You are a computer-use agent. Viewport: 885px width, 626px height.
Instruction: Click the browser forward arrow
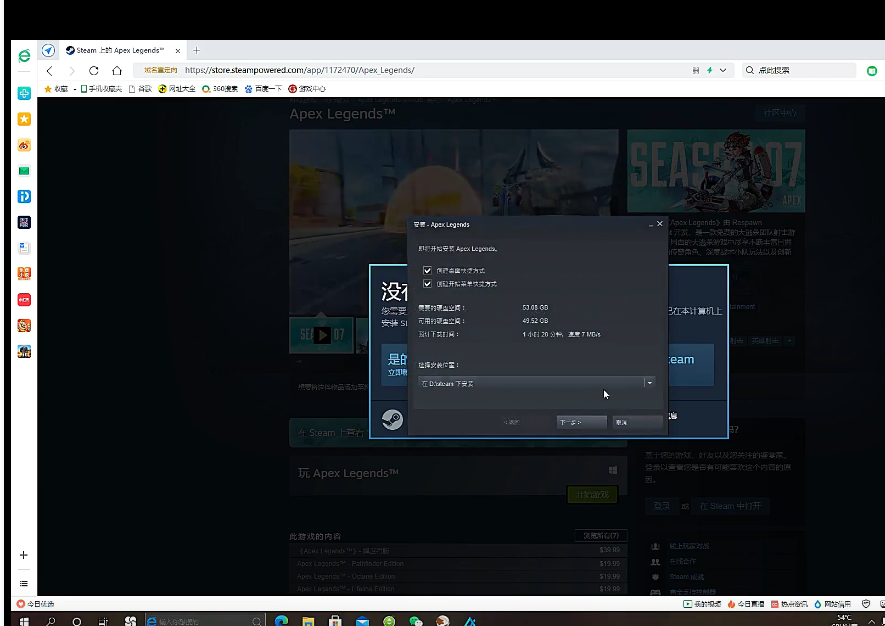pos(72,71)
